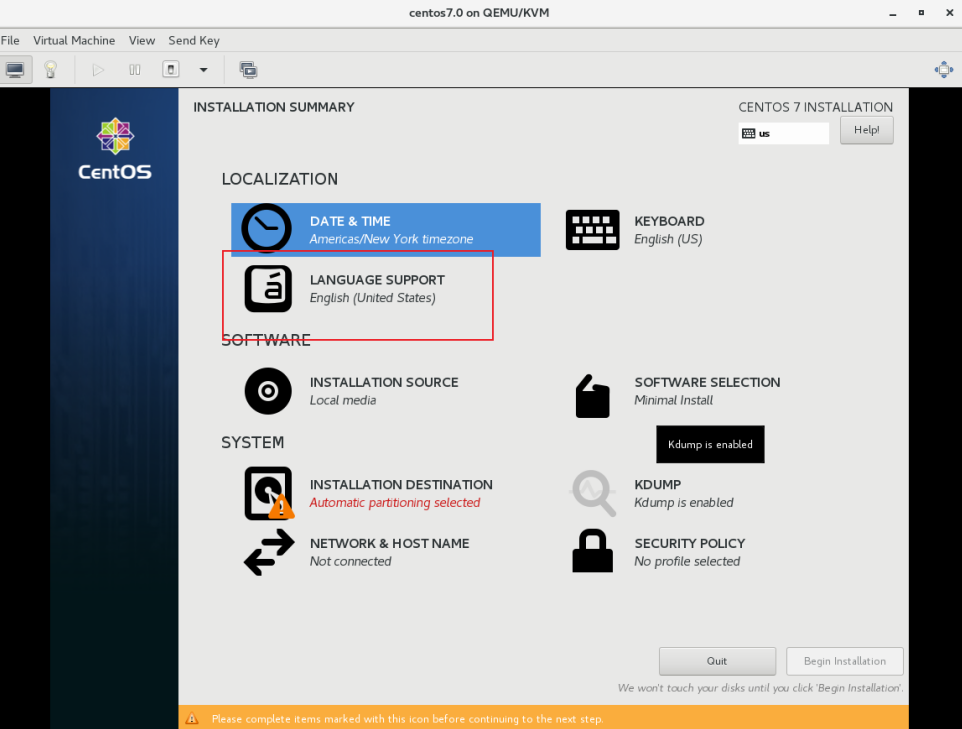Click the Quit button
The image size is (962, 729).
(717, 661)
